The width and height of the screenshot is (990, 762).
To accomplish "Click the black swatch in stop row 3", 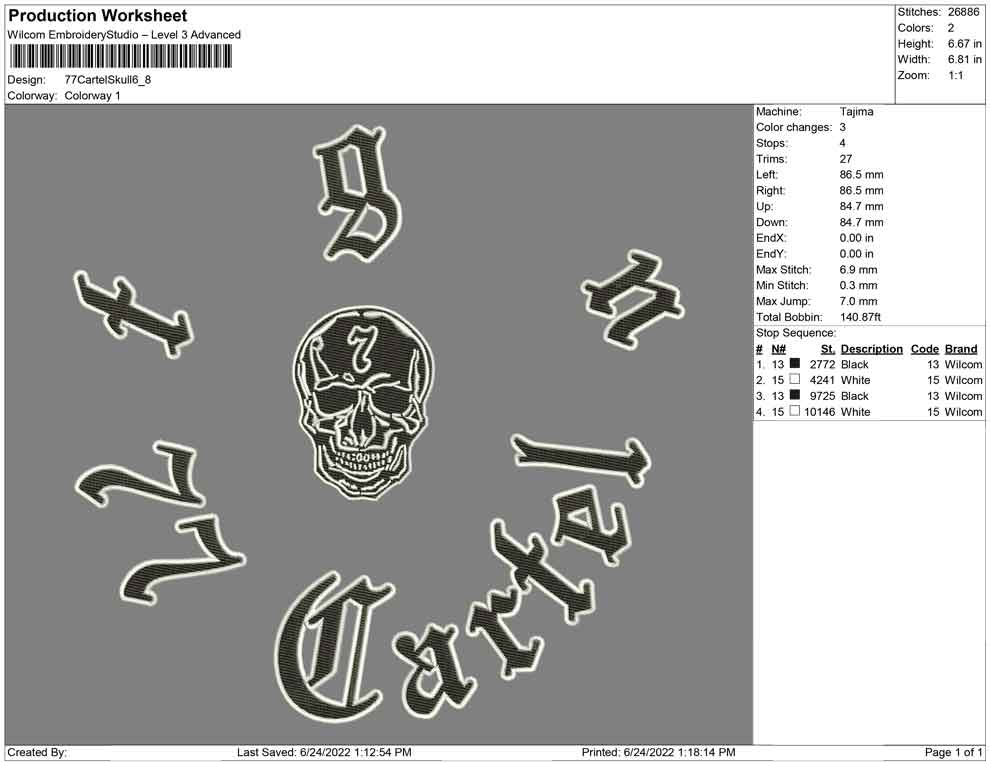I will click(x=795, y=395).
